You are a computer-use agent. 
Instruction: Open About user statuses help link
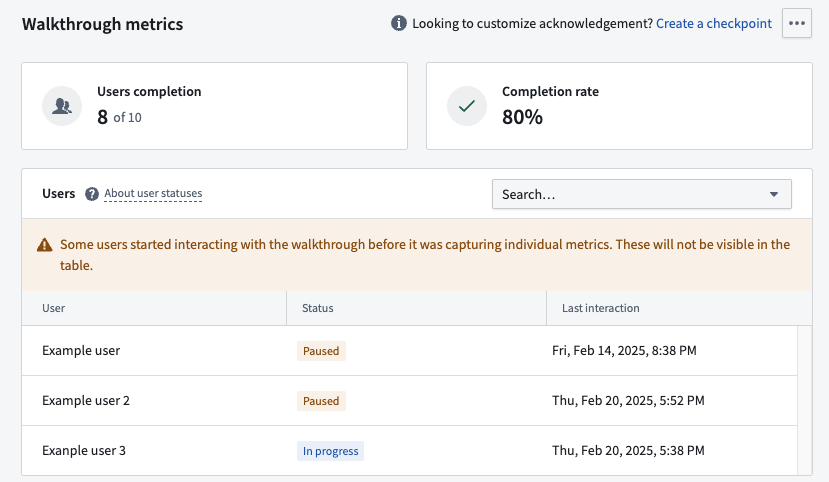pyautogui.click(x=153, y=193)
